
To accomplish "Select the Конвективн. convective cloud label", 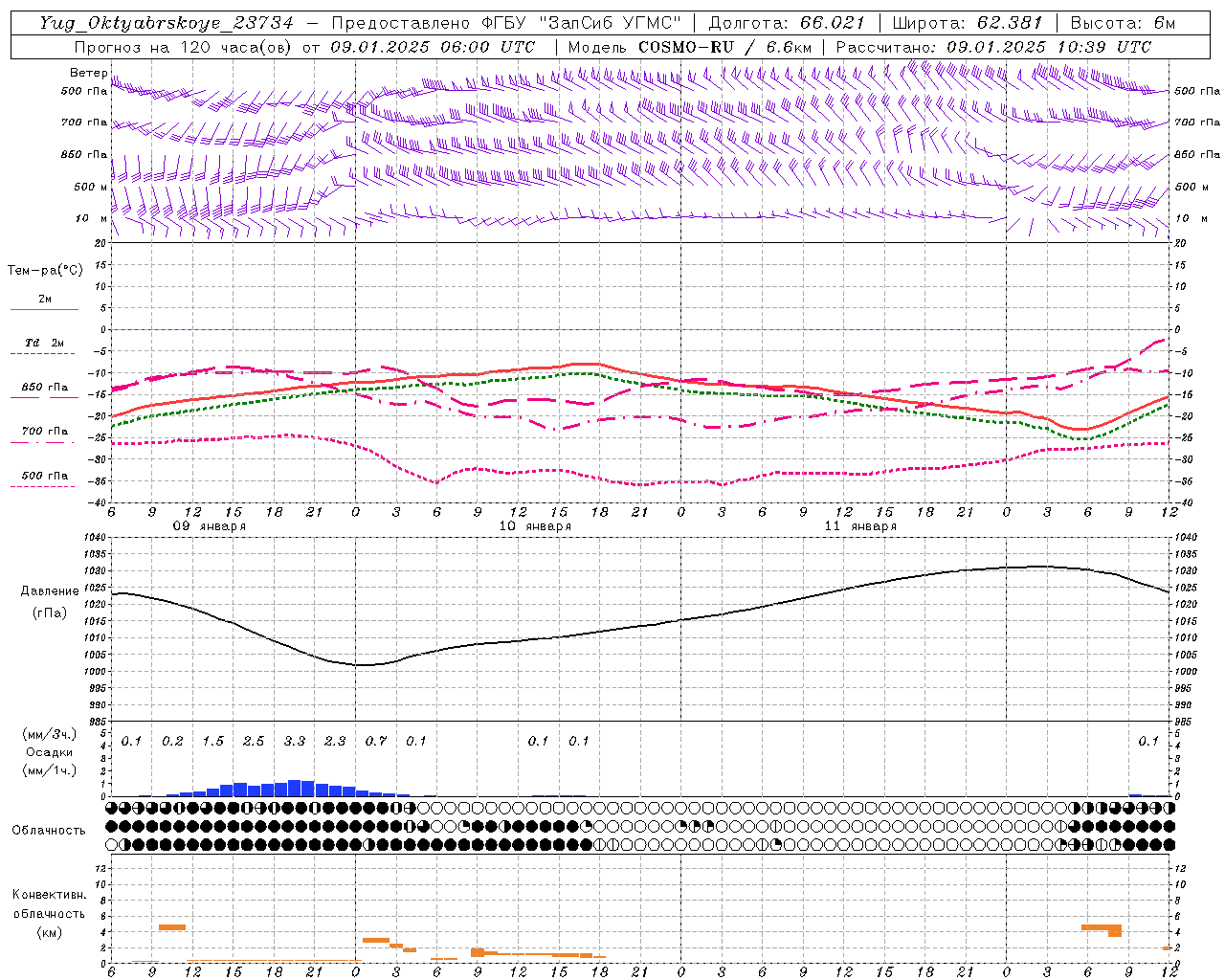I will click(x=49, y=895).
